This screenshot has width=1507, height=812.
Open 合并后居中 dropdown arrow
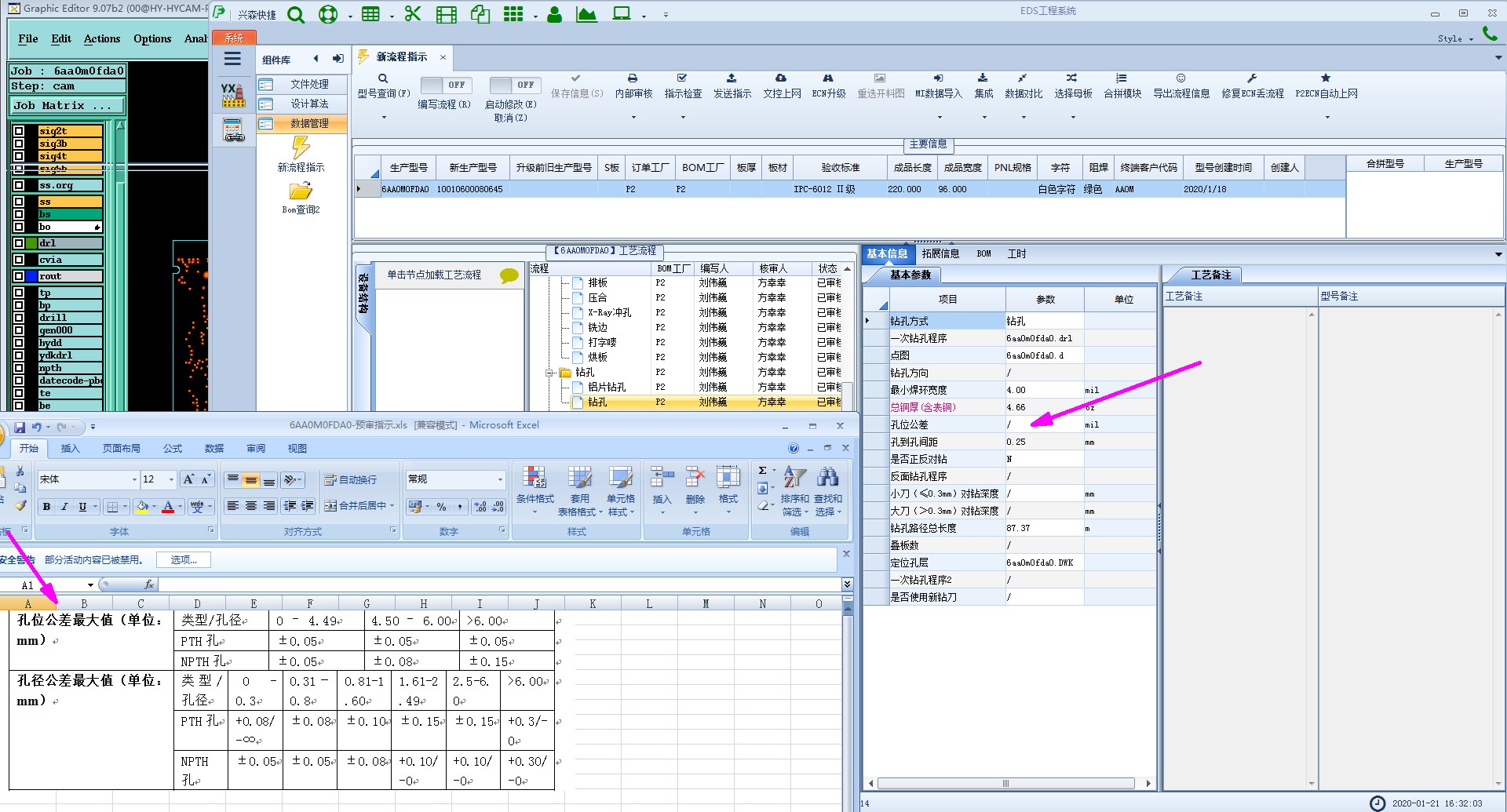point(392,507)
